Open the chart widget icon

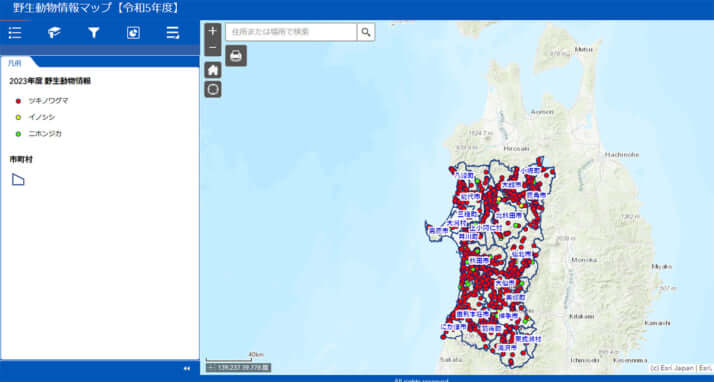[x=133, y=33]
